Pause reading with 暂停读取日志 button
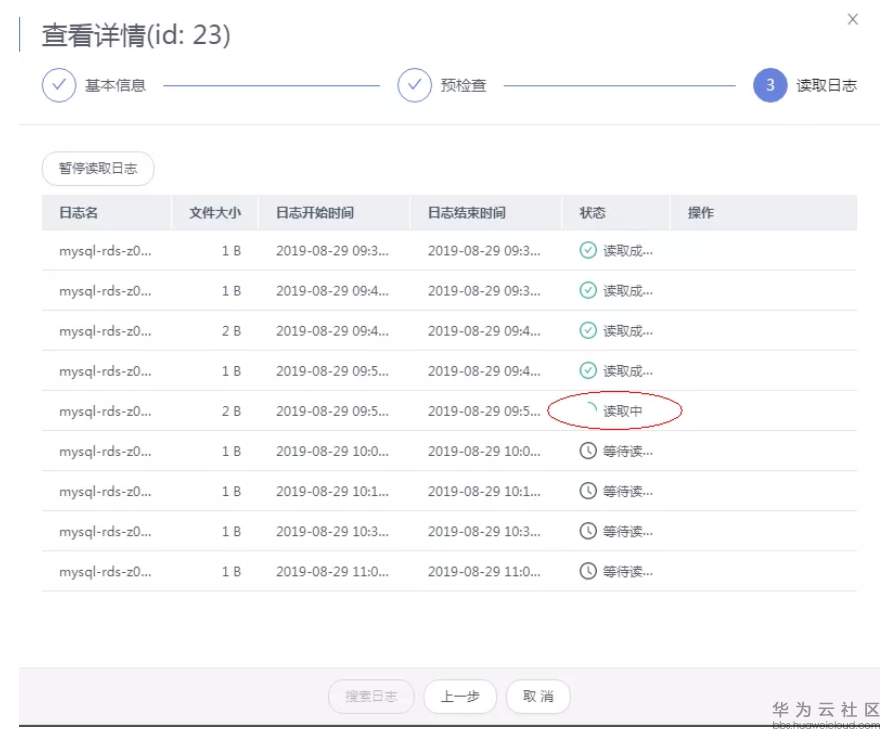This screenshot has width=894, height=740. coord(98,168)
